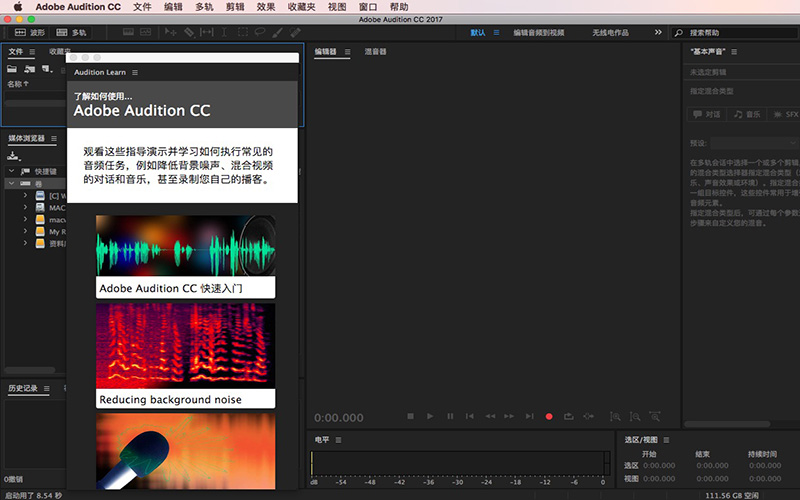Click the Media Browser download shortcut icon
This screenshot has height=500, width=800.
[x=13, y=156]
